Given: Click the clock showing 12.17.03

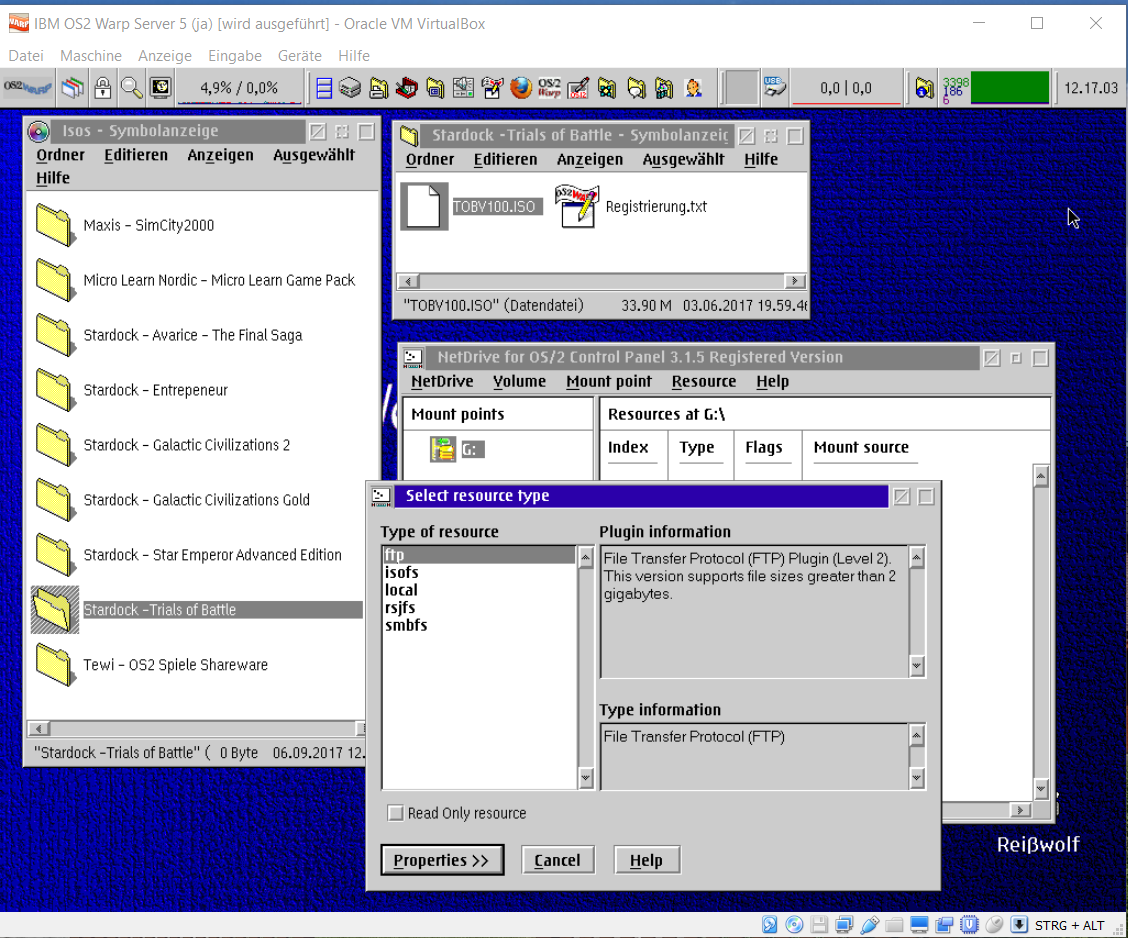Looking at the screenshot, I should [1091, 88].
